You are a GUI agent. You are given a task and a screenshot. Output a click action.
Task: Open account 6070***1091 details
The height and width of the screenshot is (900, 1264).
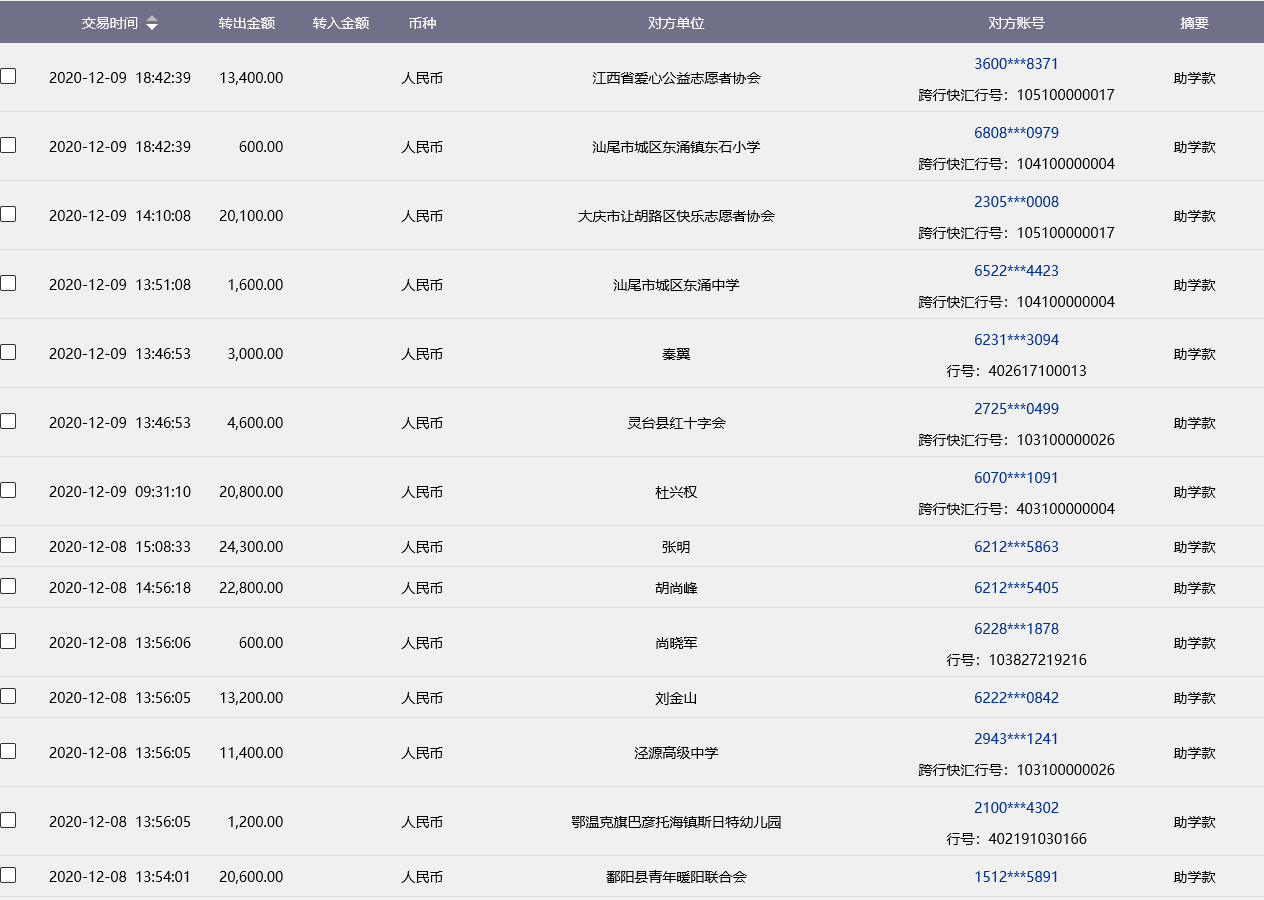1016,478
